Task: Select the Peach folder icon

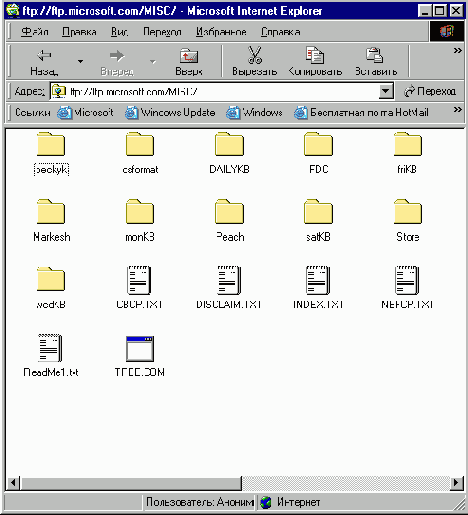Action: coord(229,211)
